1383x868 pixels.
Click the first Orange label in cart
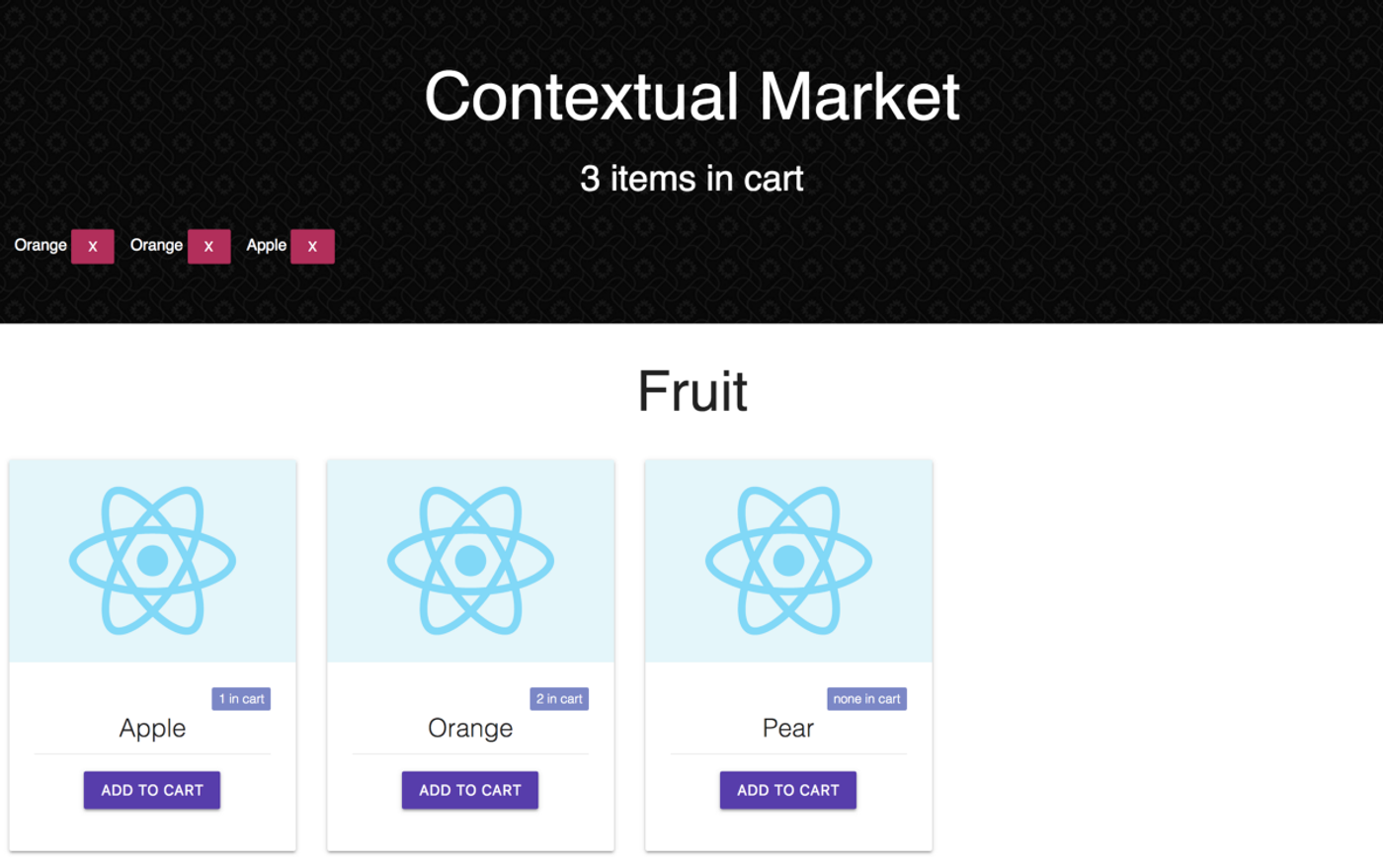[41, 245]
